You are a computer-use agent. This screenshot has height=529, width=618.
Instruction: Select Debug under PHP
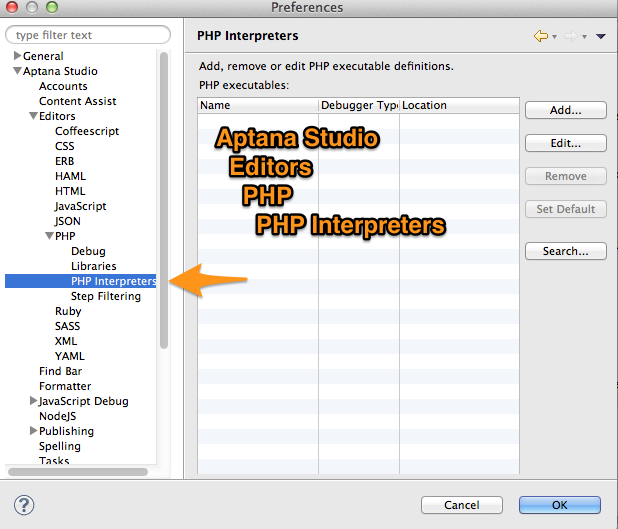pos(88,251)
